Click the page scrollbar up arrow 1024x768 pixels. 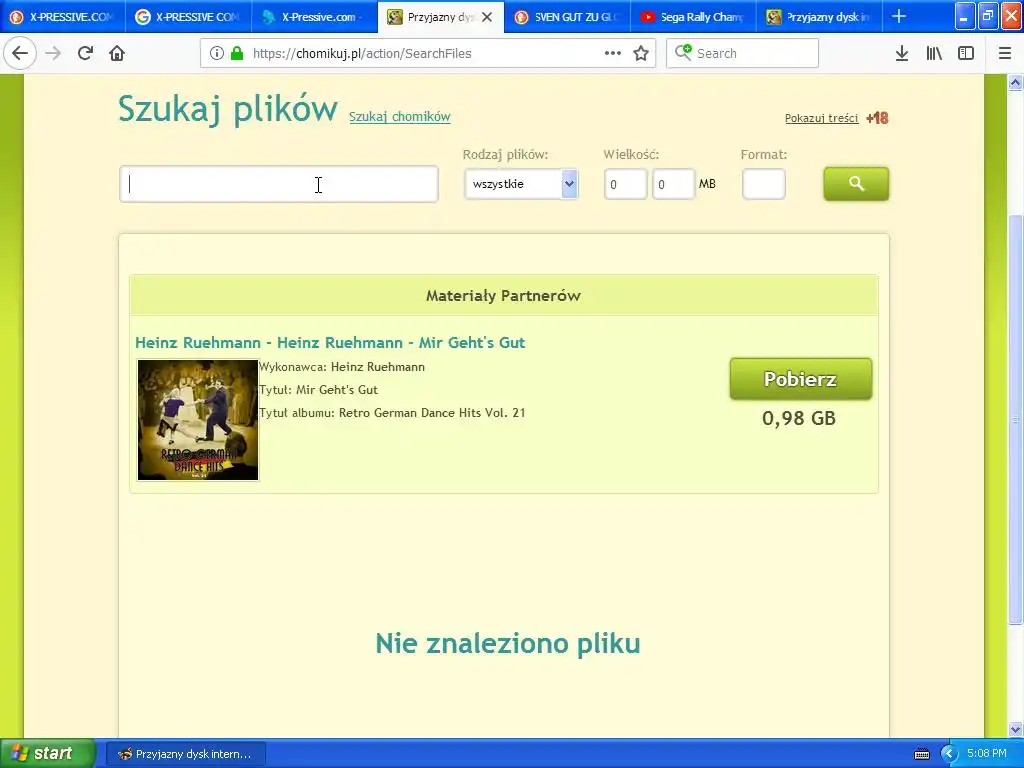coord(1016,82)
